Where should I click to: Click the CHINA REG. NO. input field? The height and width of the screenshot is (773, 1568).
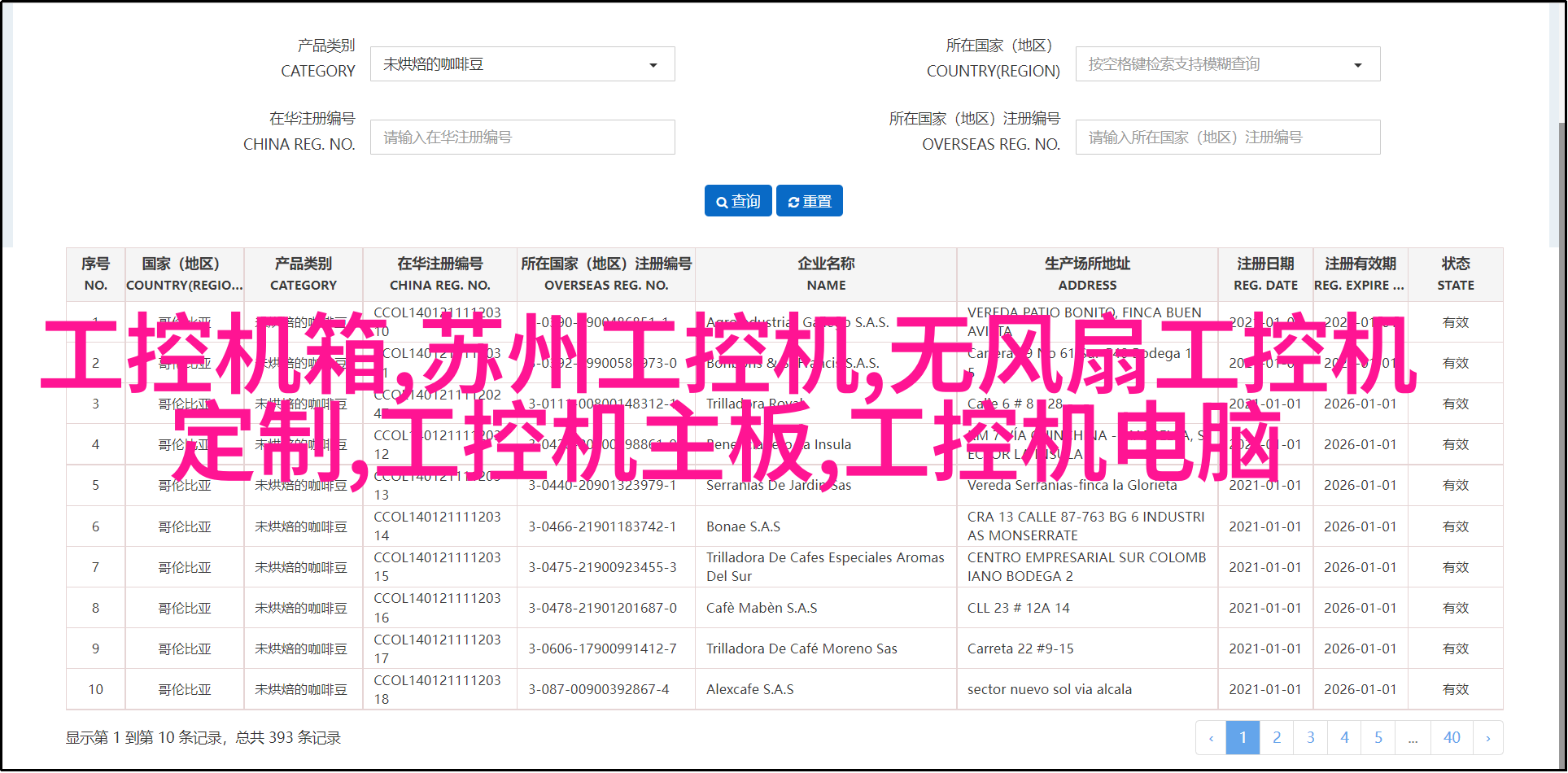point(522,138)
